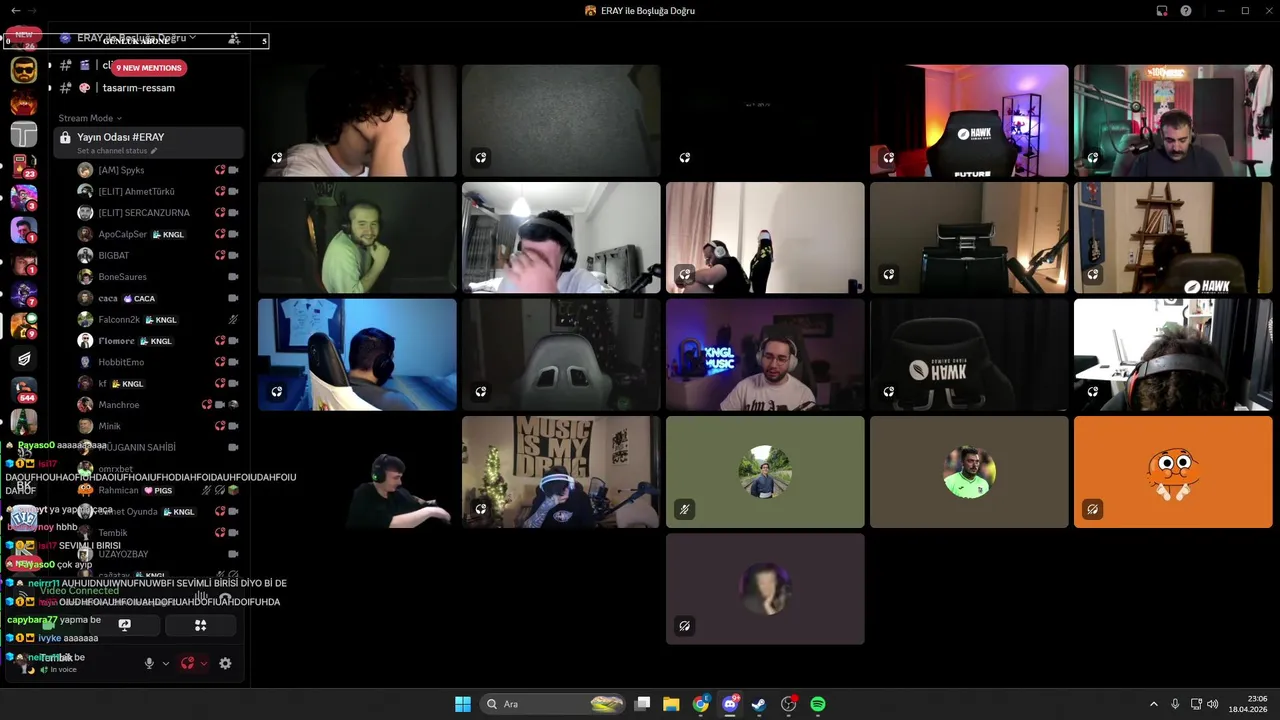Screen dimensions: 1280x720
Task: Expand deafen output options arrow
Action: tap(204, 663)
